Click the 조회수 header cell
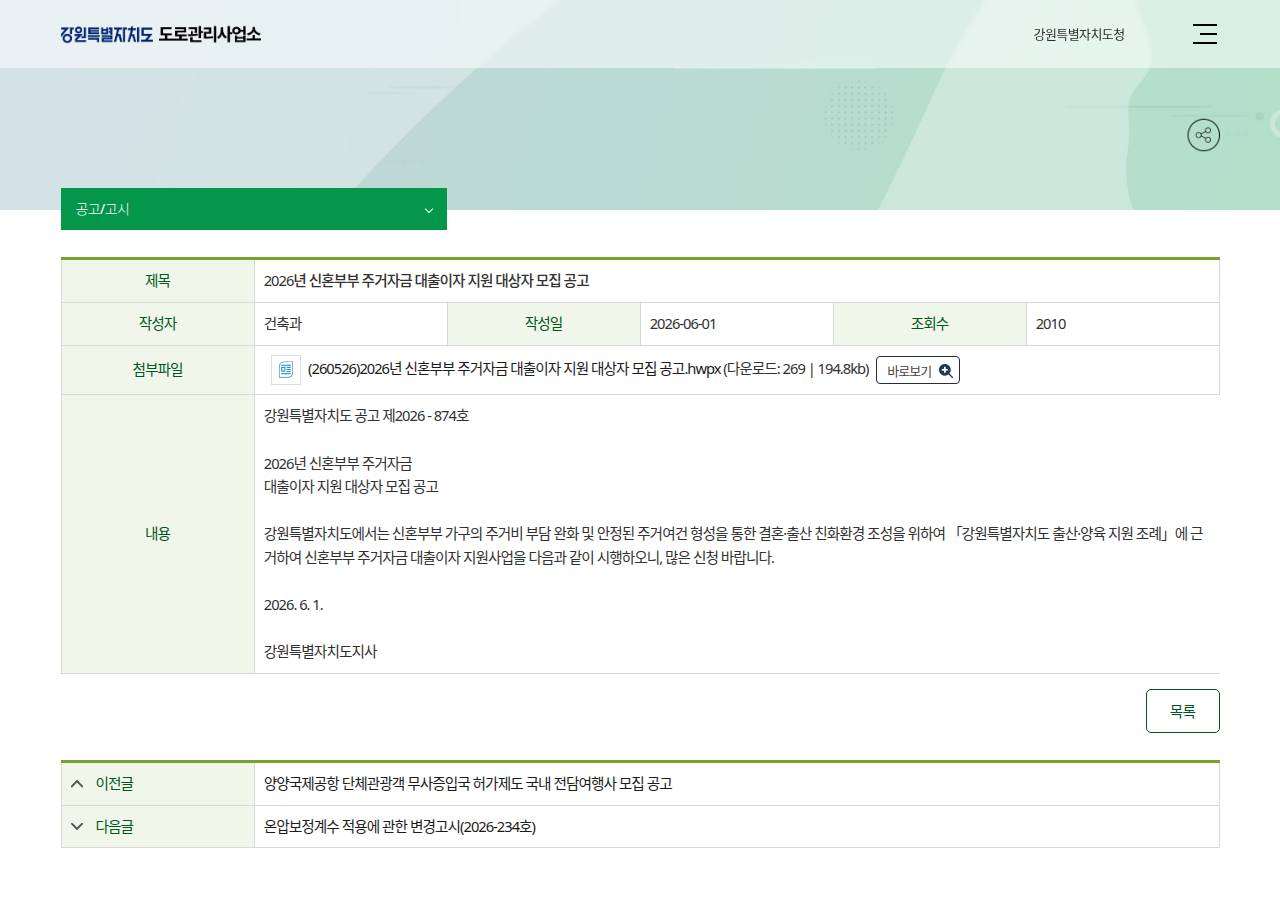The width and height of the screenshot is (1280, 900). tap(930, 324)
